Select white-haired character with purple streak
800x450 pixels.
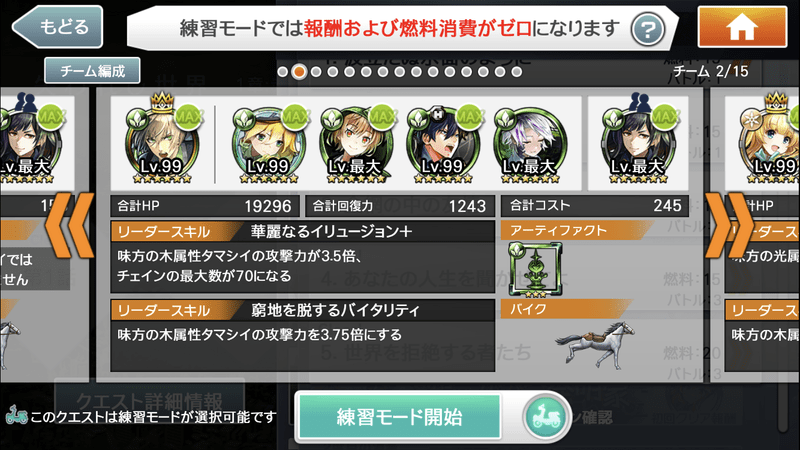point(529,144)
